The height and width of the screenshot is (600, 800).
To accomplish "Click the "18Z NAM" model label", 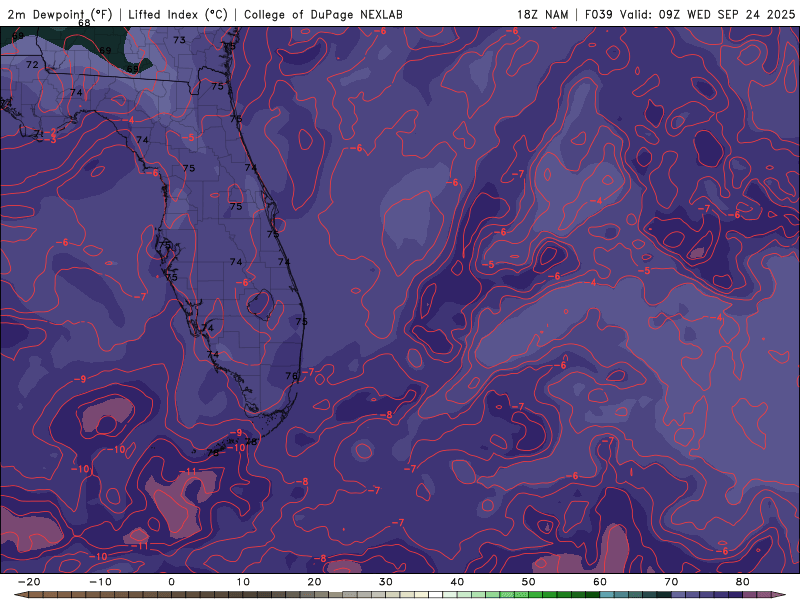I will (x=542, y=14).
